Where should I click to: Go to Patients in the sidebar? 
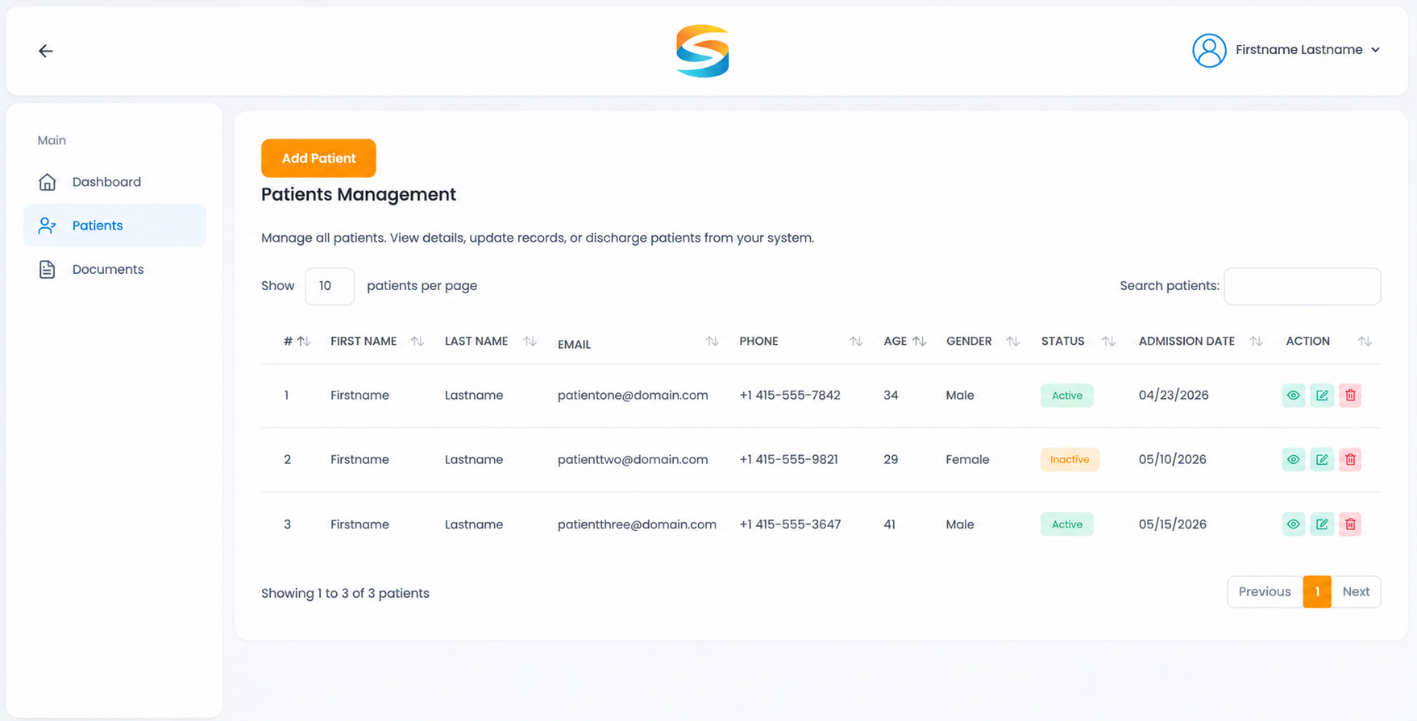(115, 226)
